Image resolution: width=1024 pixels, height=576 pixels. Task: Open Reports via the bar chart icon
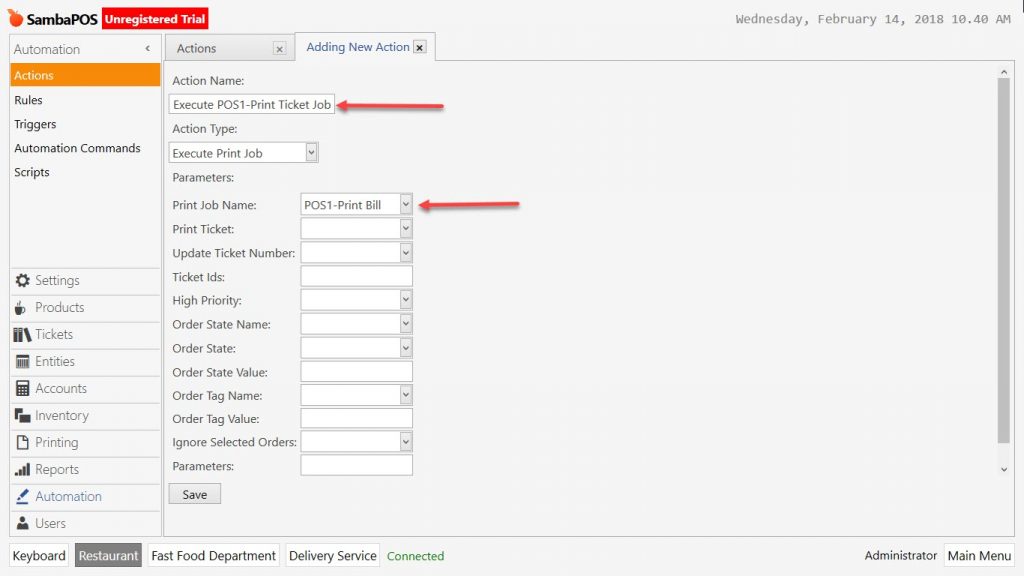click(x=22, y=470)
